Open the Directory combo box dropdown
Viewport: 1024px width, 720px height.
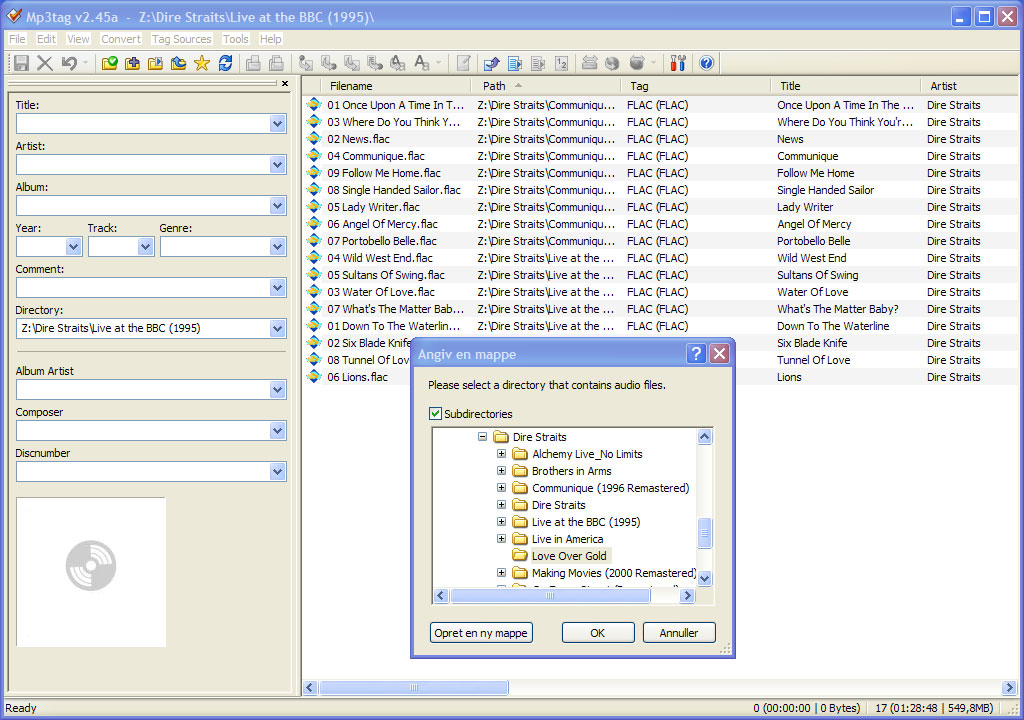coord(278,328)
